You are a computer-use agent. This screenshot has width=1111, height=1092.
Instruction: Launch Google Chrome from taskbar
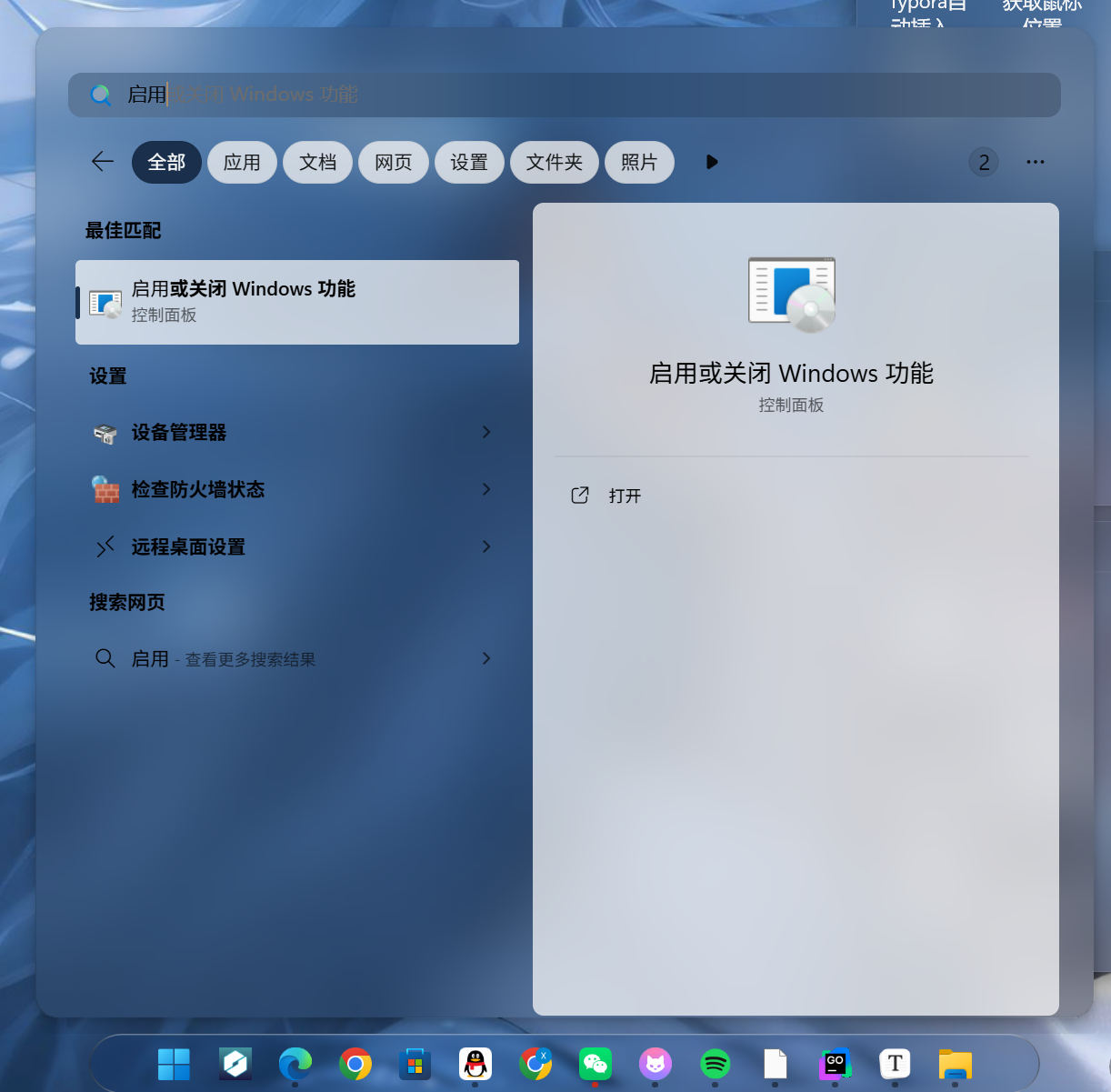point(355,1064)
